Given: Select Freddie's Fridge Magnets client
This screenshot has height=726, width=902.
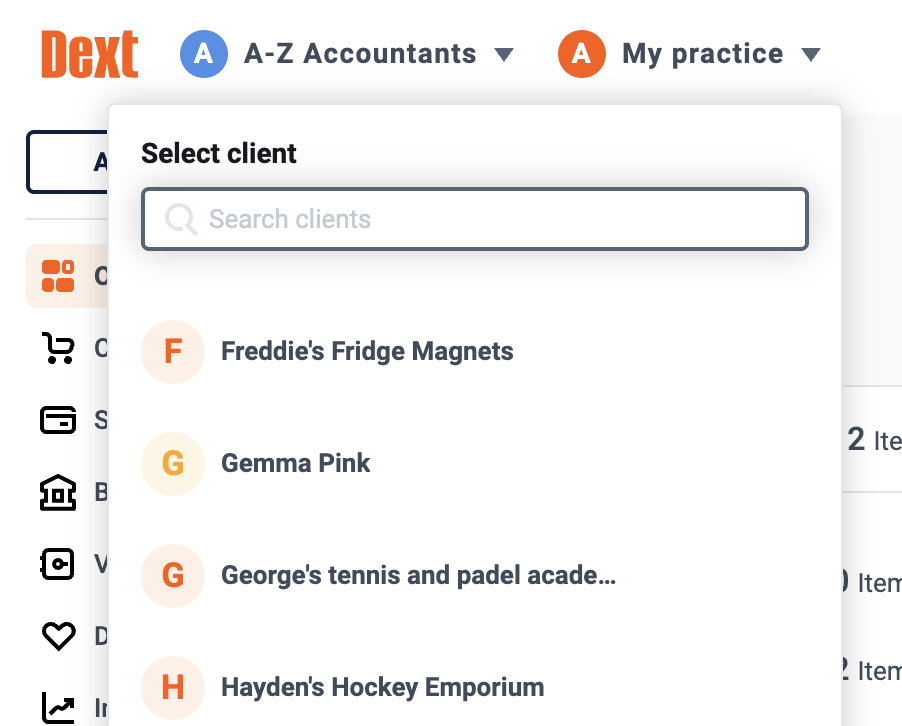Looking at the screenshot, I should [475, 351].
